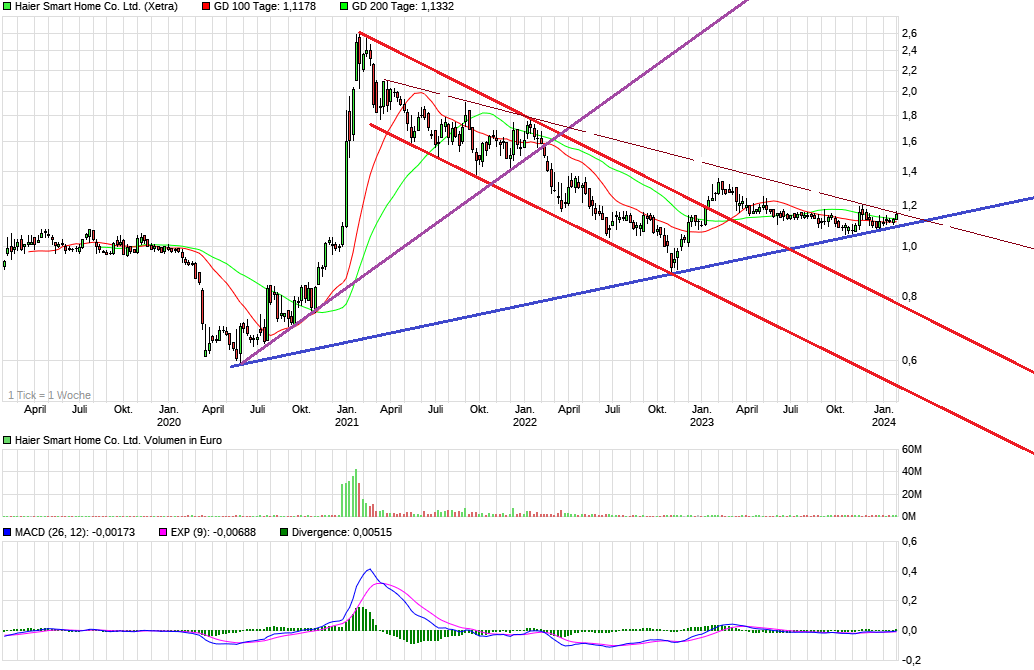This screenshot has width=1034, height=670.
Task: Click the 2021 year label on time axis
Action: tap(347, 422)
